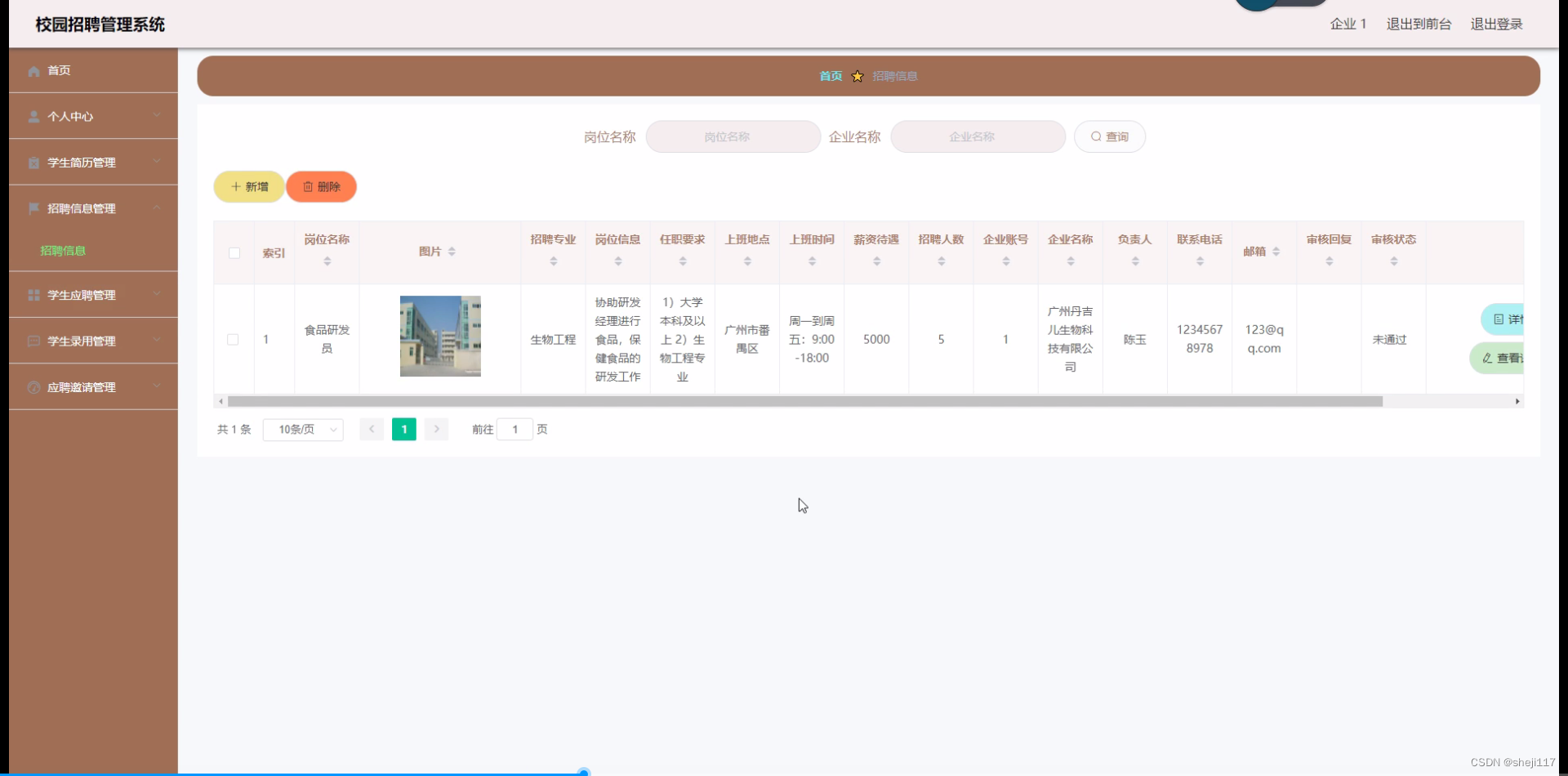
Task: Select the flag icon for 招聘信息管理
Action: [33, 208]
